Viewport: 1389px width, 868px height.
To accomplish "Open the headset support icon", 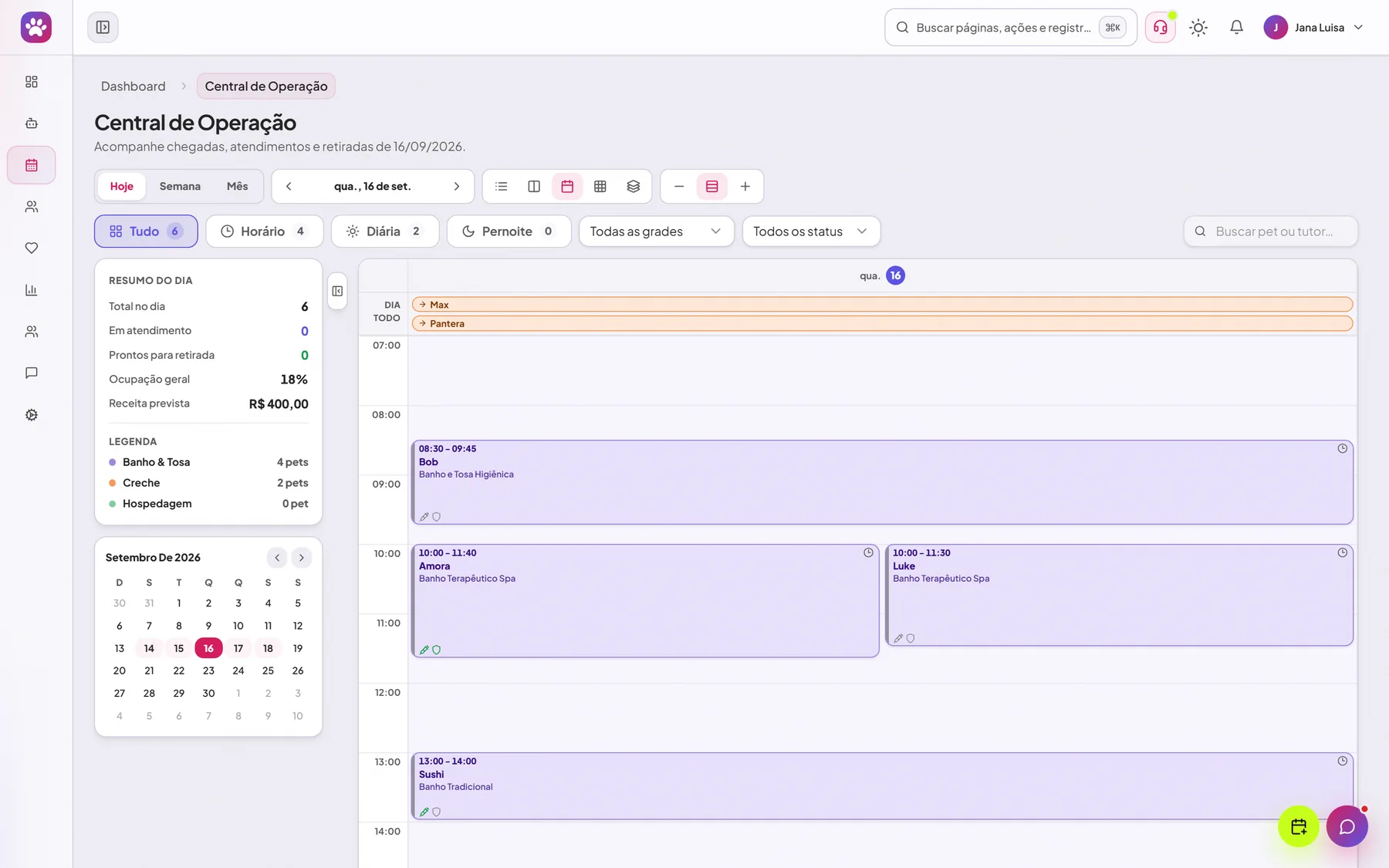I will tap(1160, 28).
